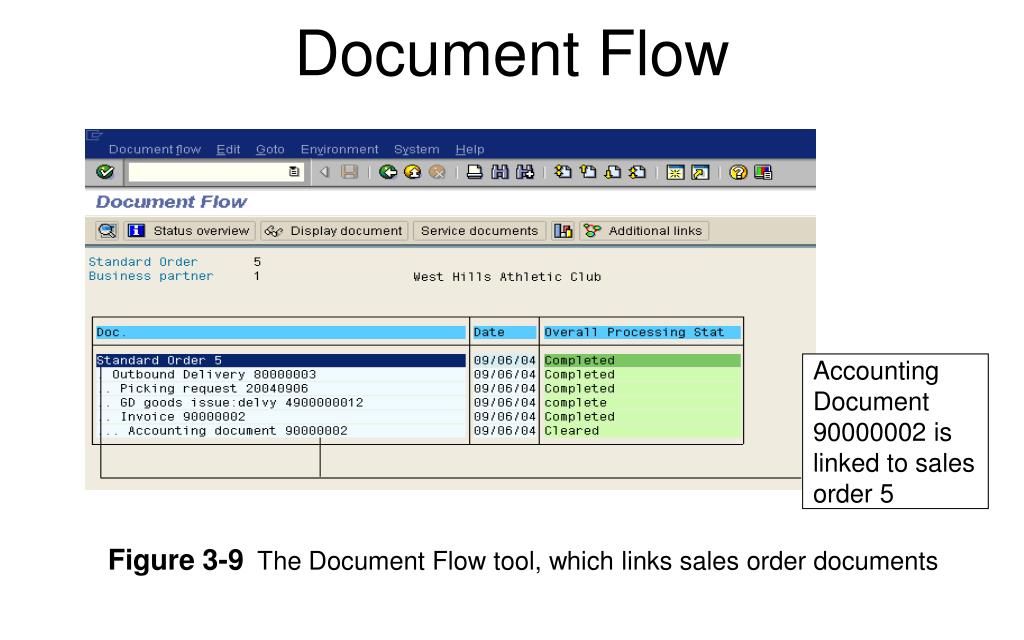Go to First Page icon
Viewport: 1024px width, 640px height.
[x=563, y=172]
